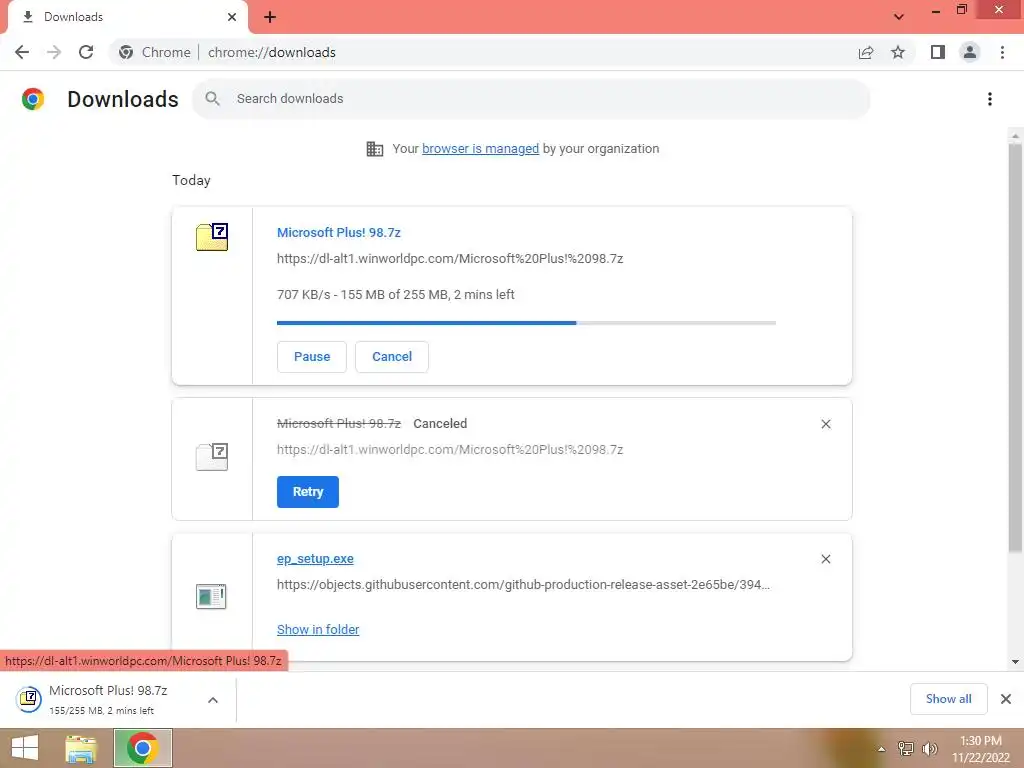
Task: Close the Downloads tab
Action: 232,17
